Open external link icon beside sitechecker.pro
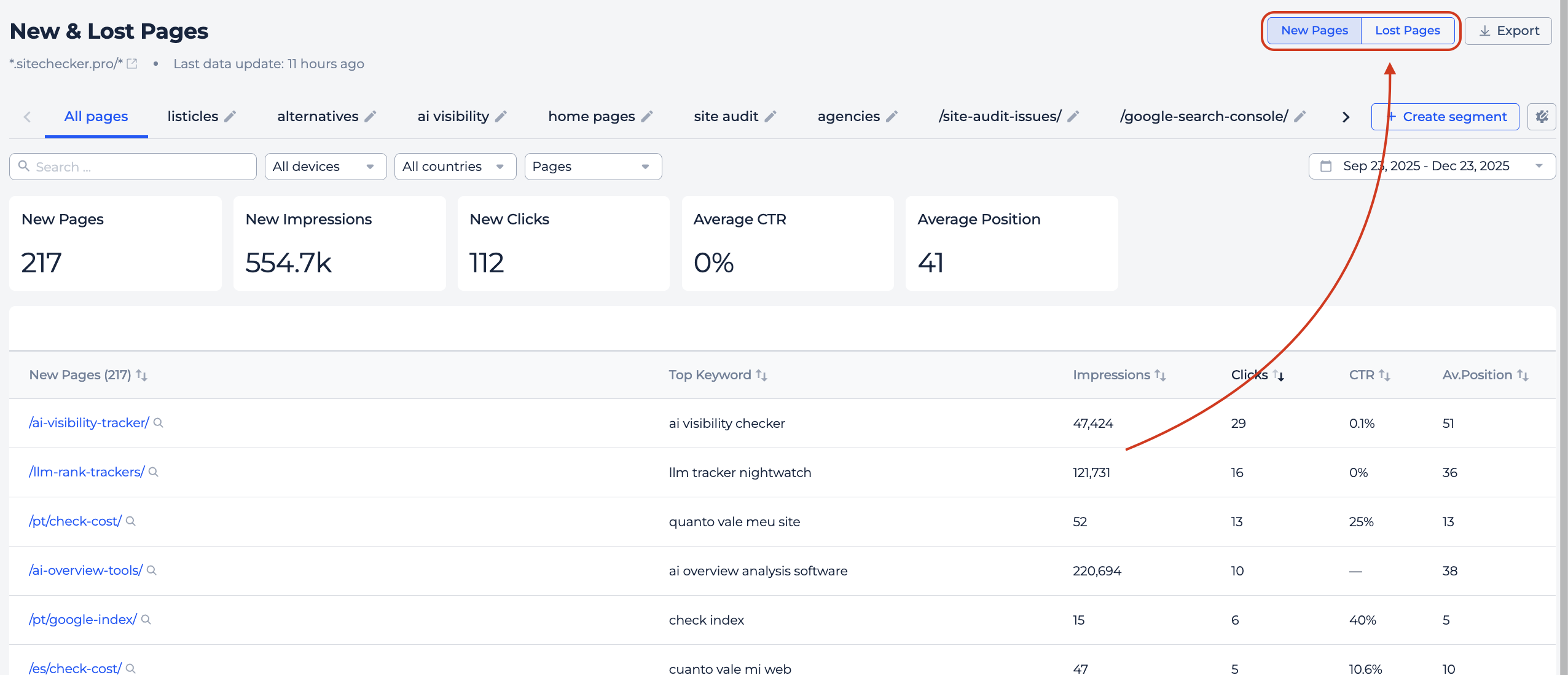This screenshot has width=1568, height=675. pos(131,63)
